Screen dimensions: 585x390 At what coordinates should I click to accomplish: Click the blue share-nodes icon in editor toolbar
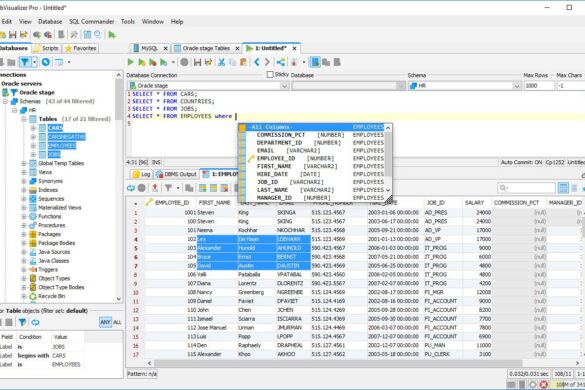pyautogui.click(x=281, y=62)
